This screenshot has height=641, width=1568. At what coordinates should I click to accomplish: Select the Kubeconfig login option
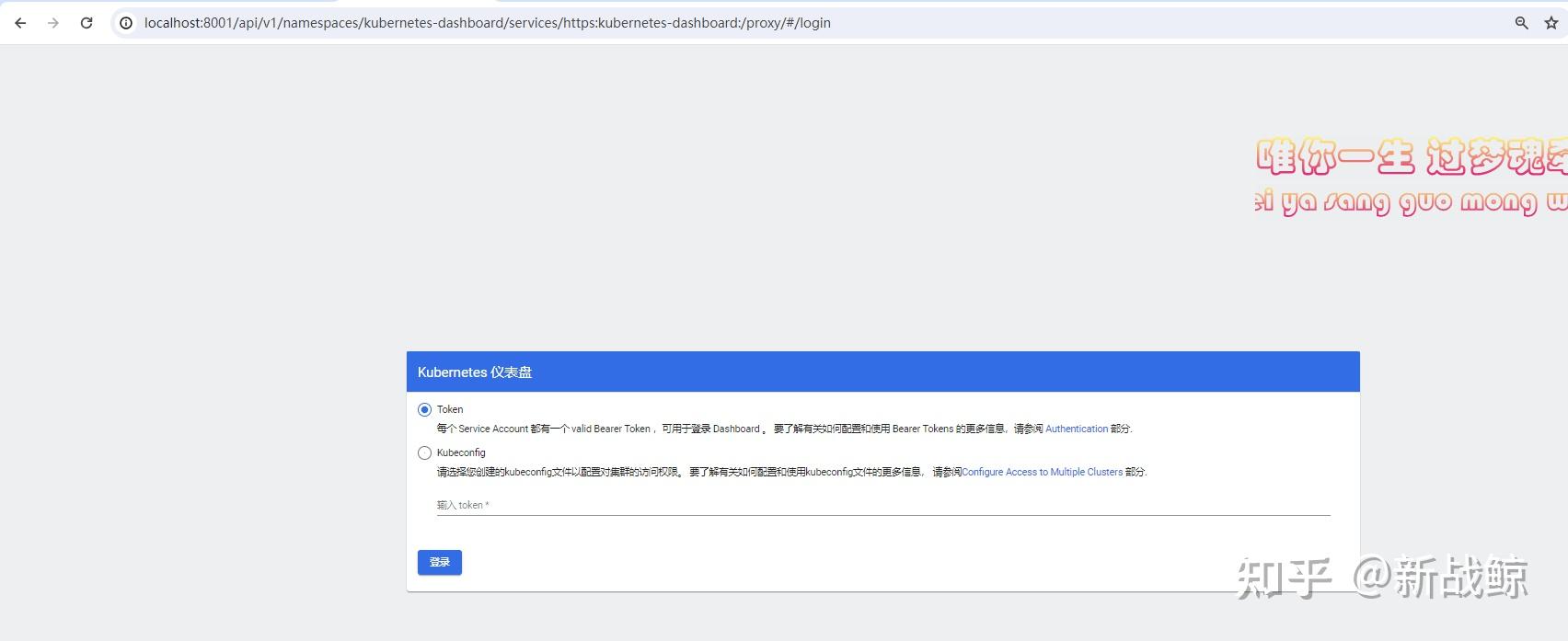pyautogui.click(x=424, y=452)
